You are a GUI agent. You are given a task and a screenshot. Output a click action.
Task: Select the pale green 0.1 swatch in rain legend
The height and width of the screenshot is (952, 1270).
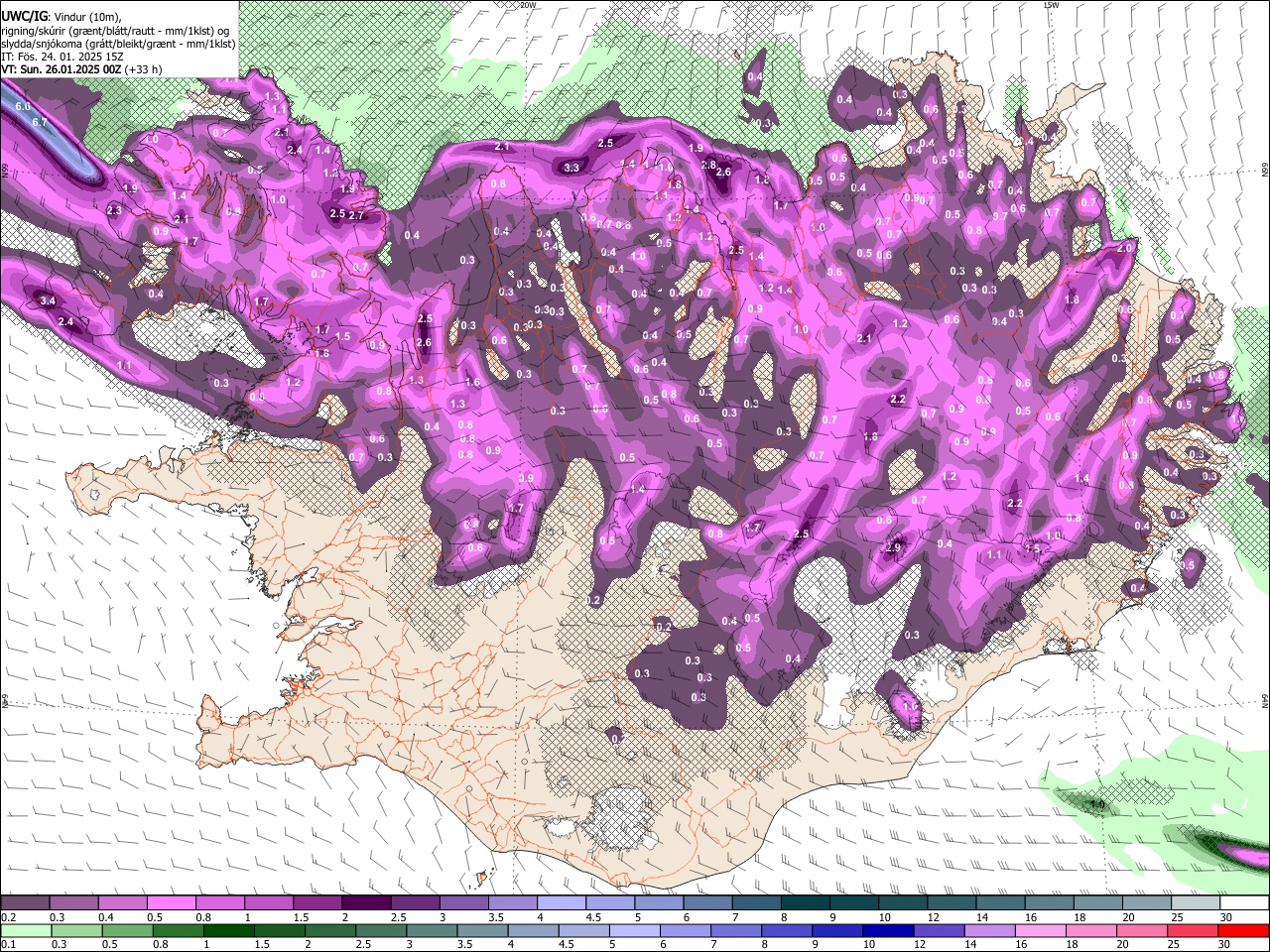(x=26, y=930)
